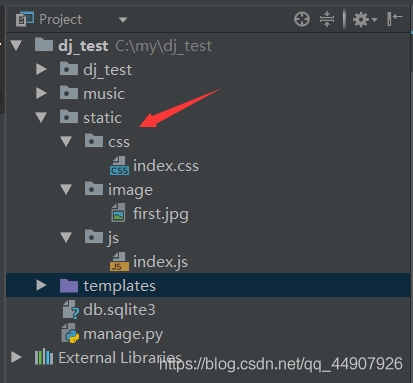413x383 pixels.
Task: Select the dj_test subfolder
Action: point(107,70)
